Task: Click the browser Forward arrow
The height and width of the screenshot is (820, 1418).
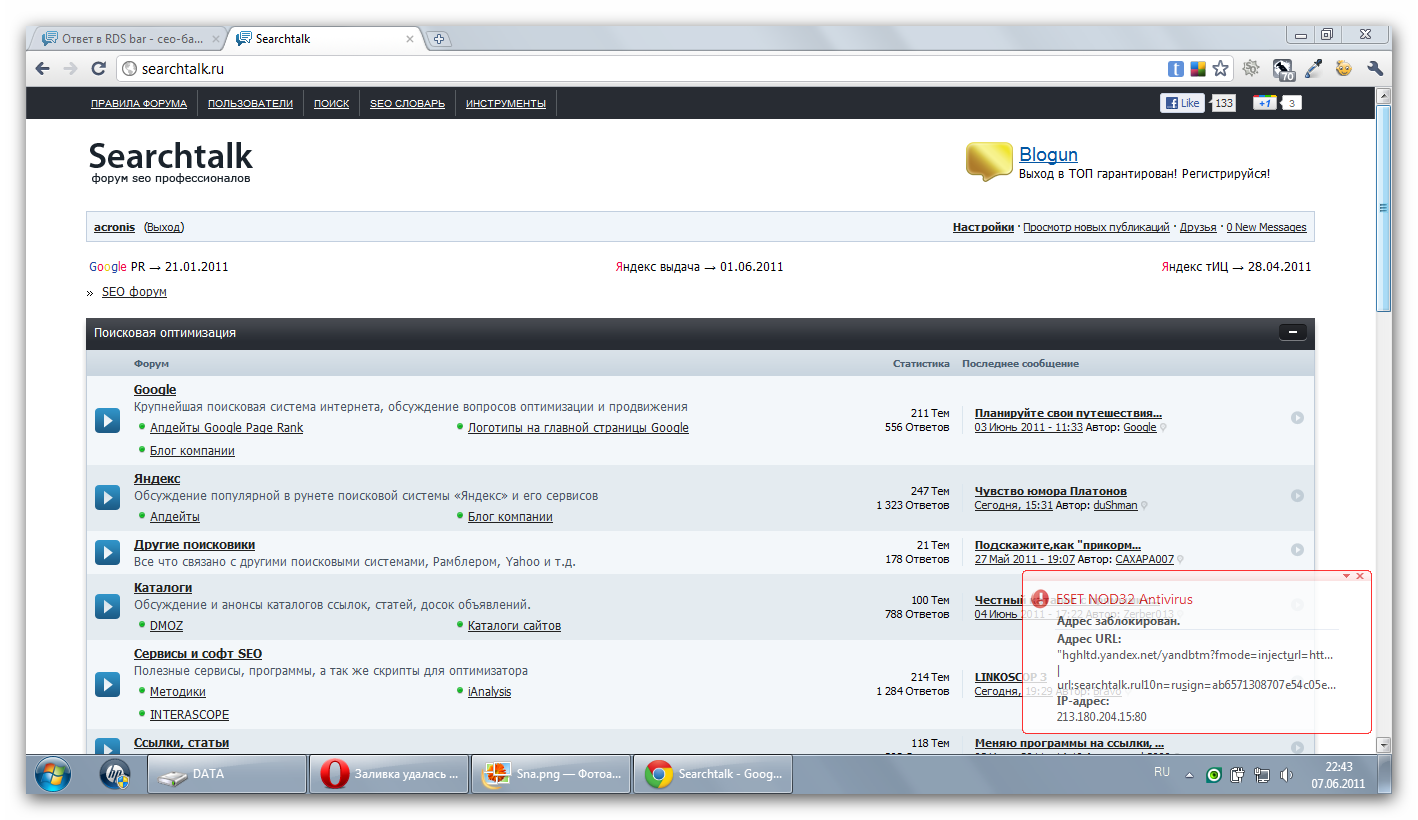Action: click(x=70, y=69)
